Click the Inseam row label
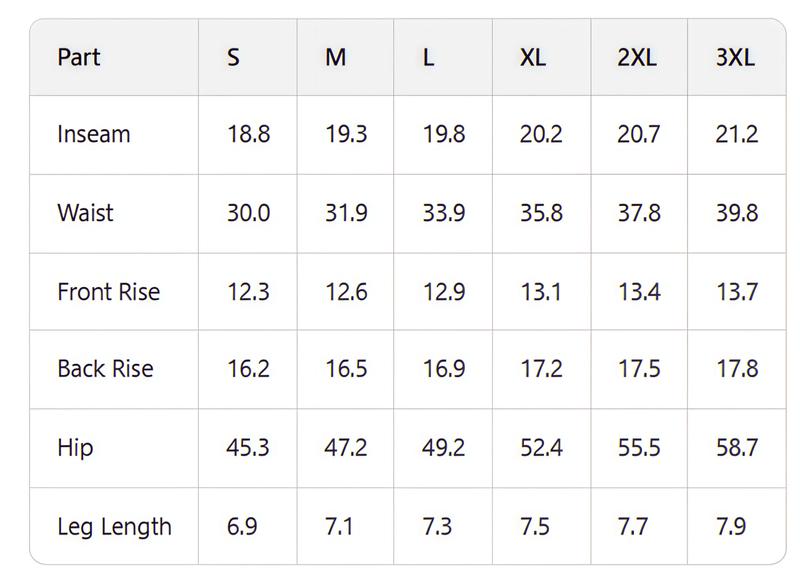Image resolution: width=800 pixels, height=583 pixels. coord(94,134)
